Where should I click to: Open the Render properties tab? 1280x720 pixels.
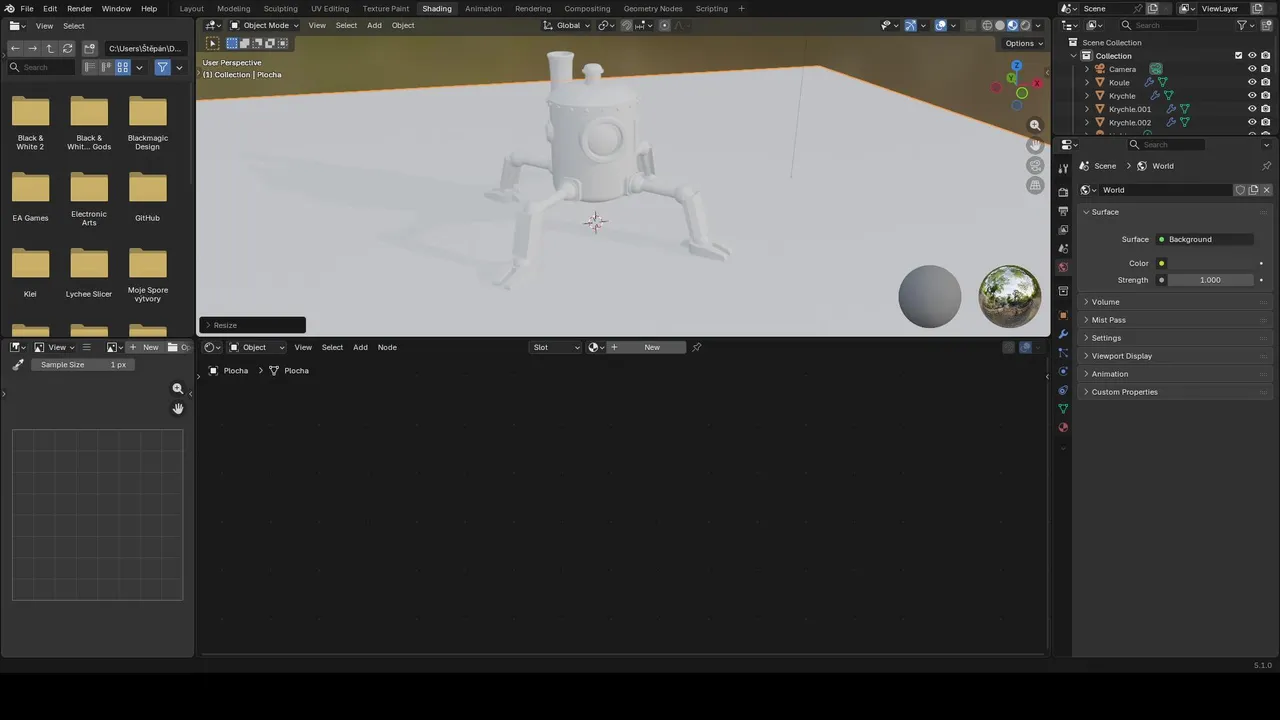pyautogui.click(x=1063, y=192)
